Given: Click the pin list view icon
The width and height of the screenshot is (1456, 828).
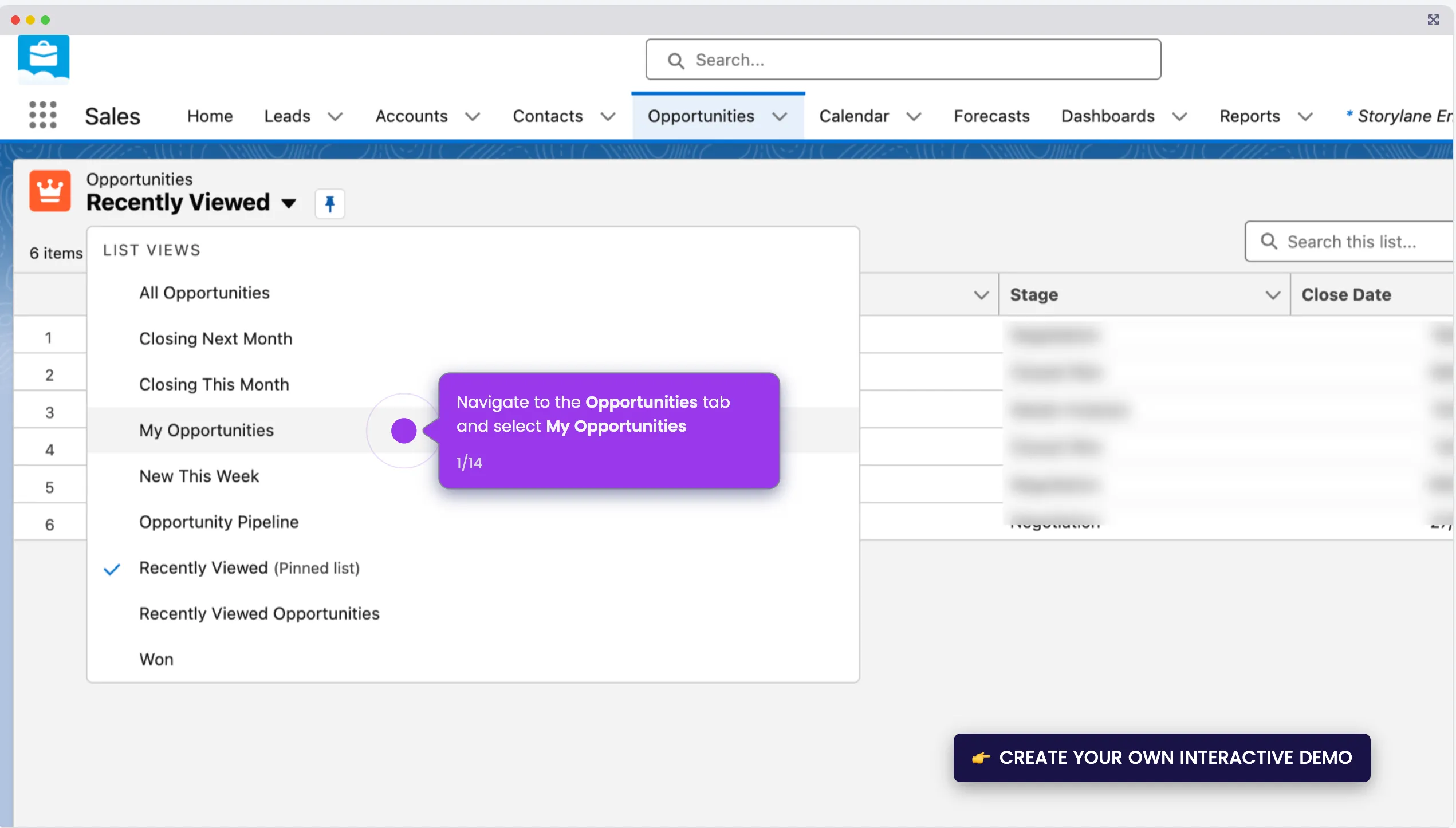Looking at the screenshot, I should click(330, 204).
